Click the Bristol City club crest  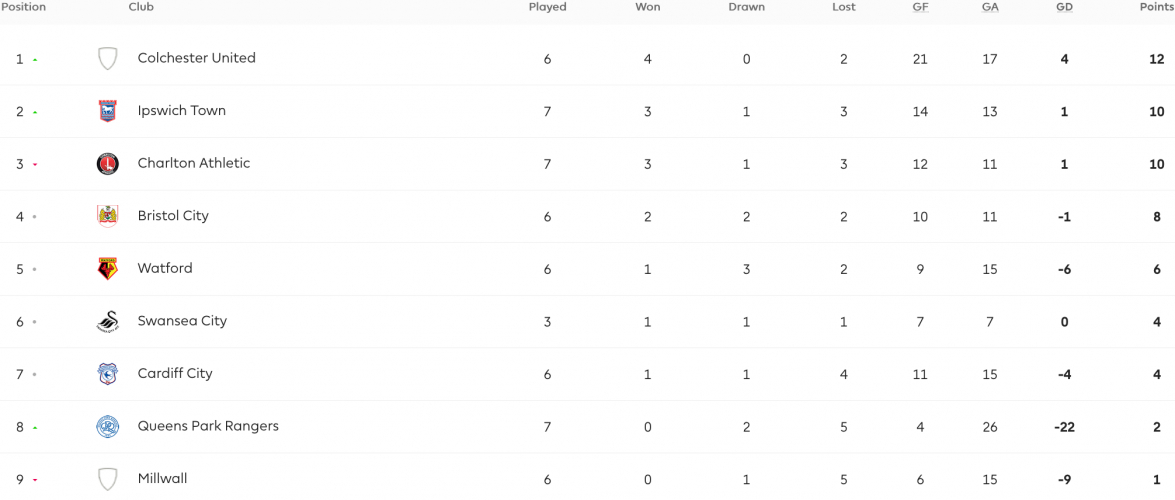point(108,216)
